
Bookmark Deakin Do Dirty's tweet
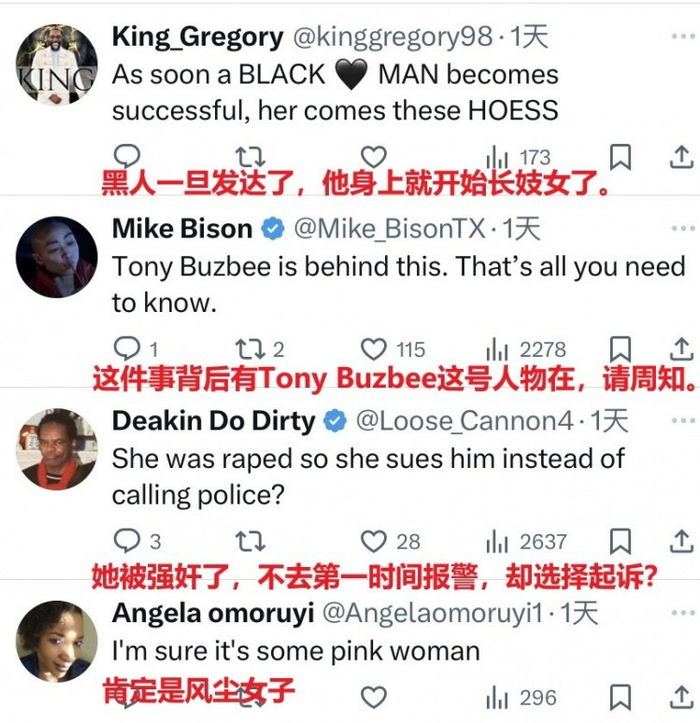[620, 541]
